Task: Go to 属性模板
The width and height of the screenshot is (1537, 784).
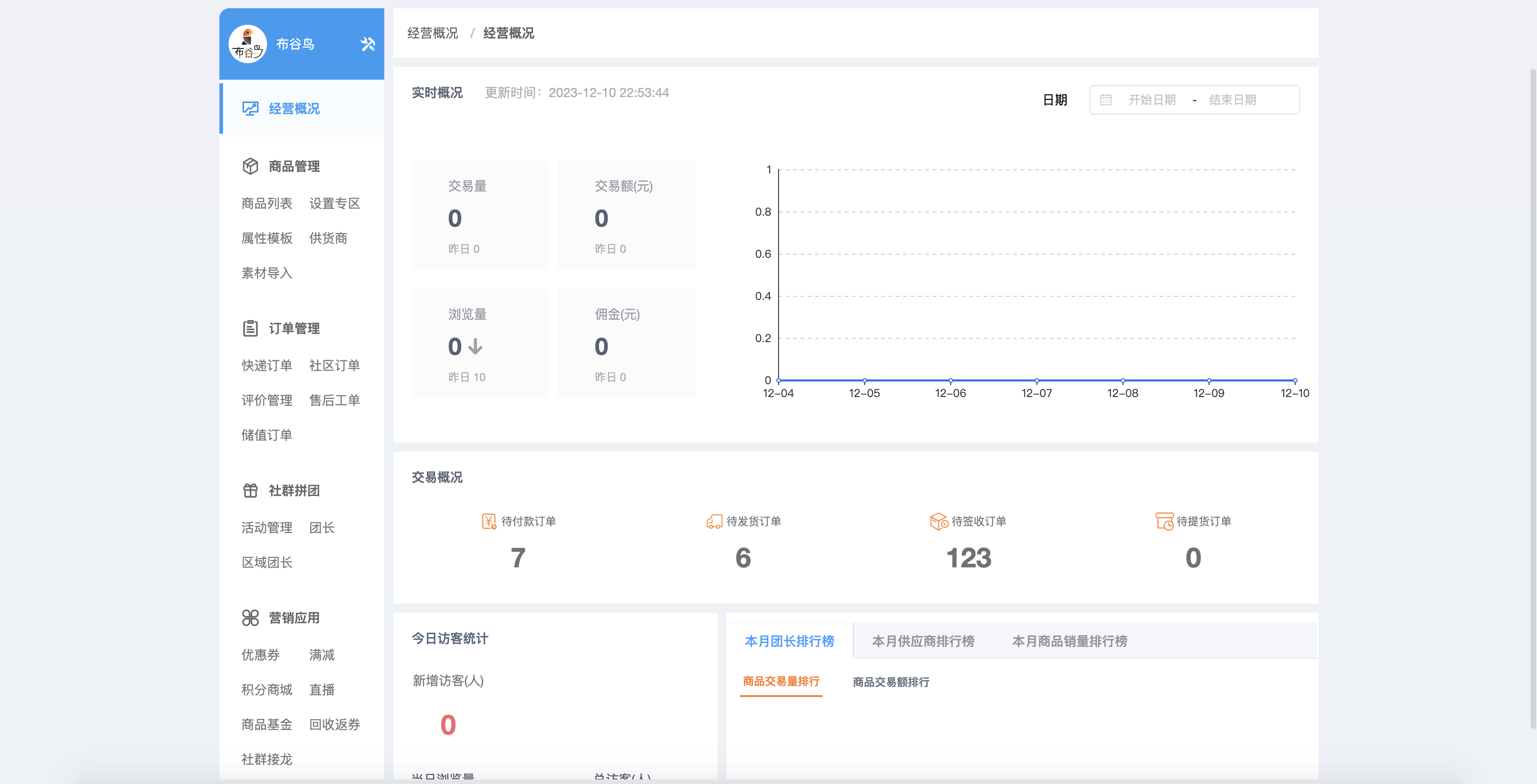Action: 267,238
